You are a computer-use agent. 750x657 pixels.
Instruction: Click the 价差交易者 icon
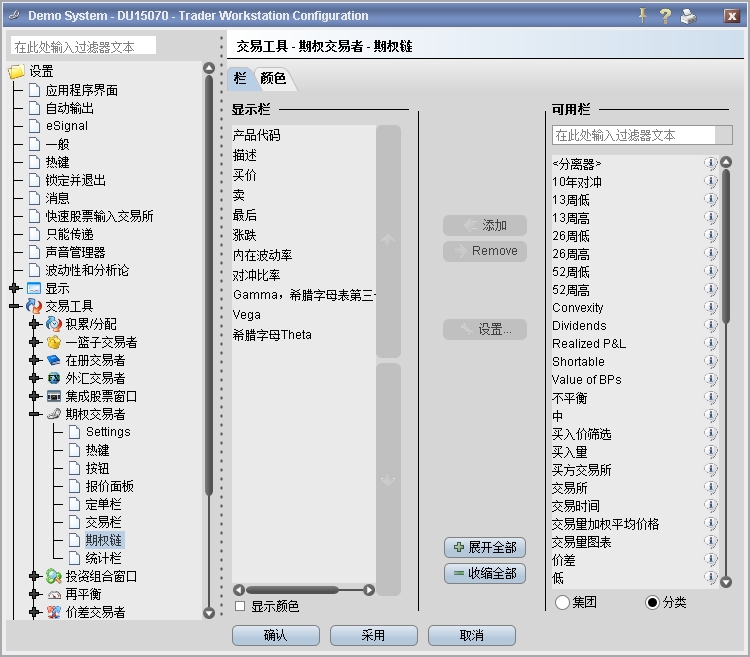pyautogui.click(x=54, y=612)
